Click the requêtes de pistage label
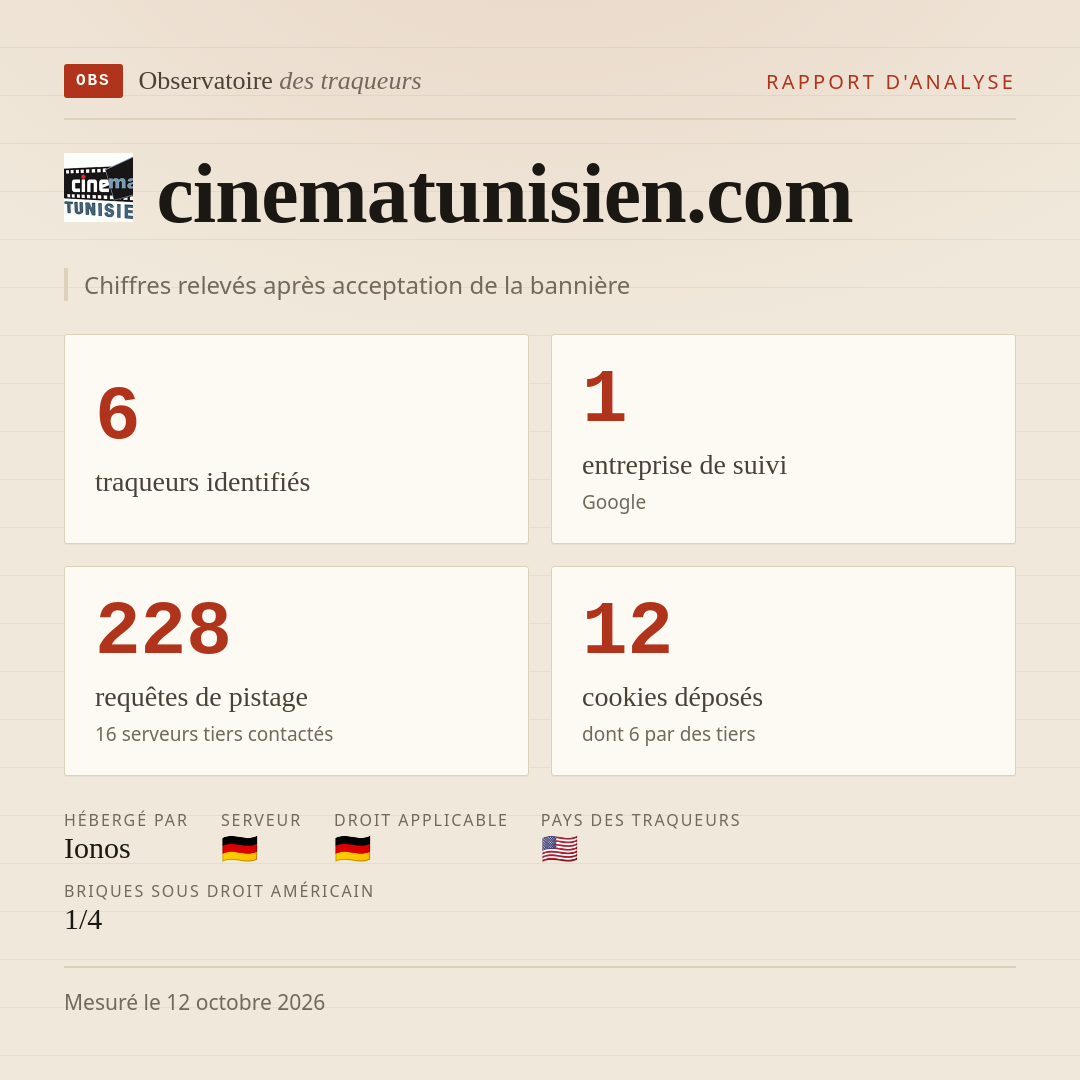This screenshot has width=1080, height=1080. point(201,697)
